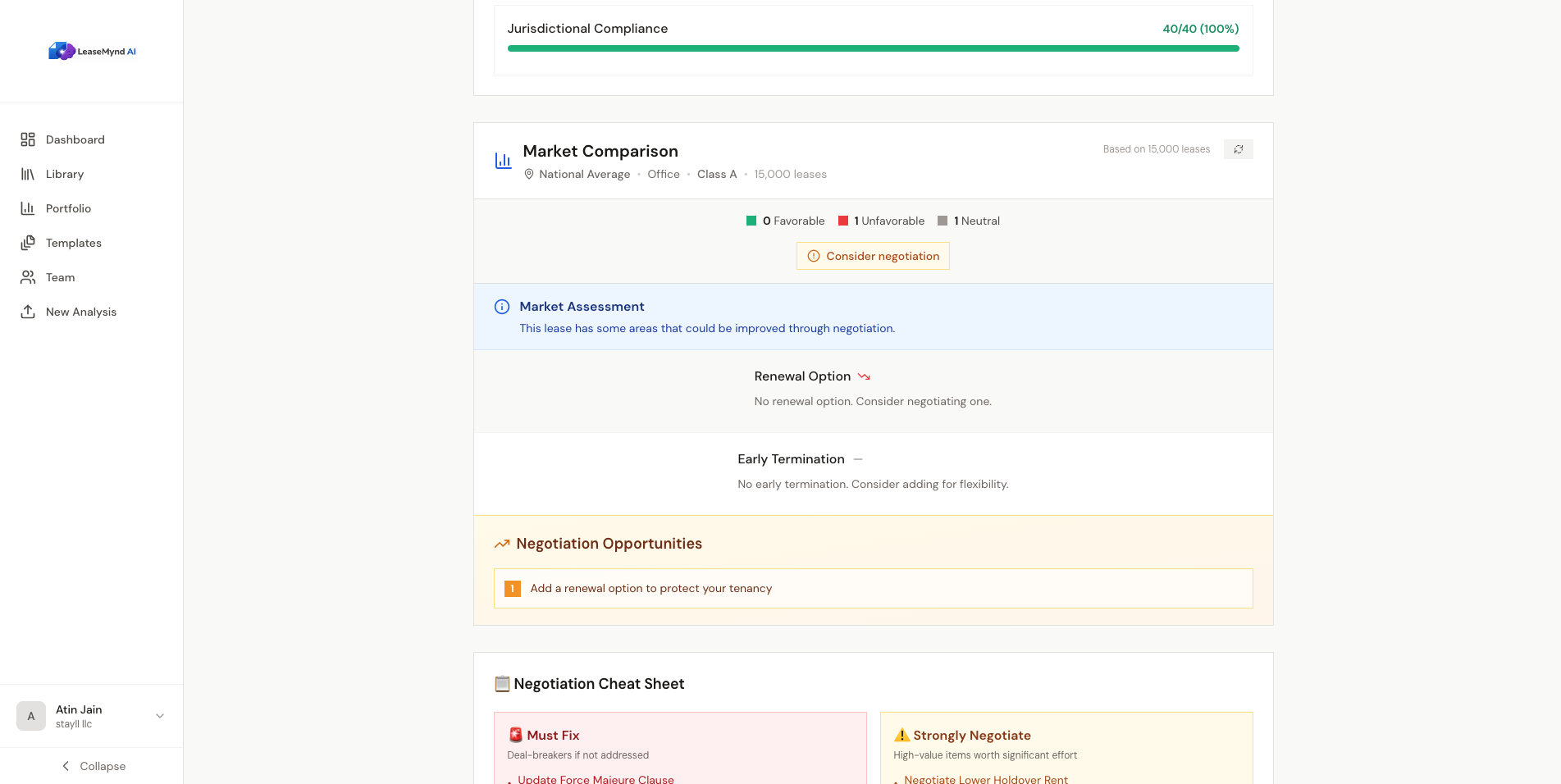Click the LeaseMynd AI logo

(92, 52)
